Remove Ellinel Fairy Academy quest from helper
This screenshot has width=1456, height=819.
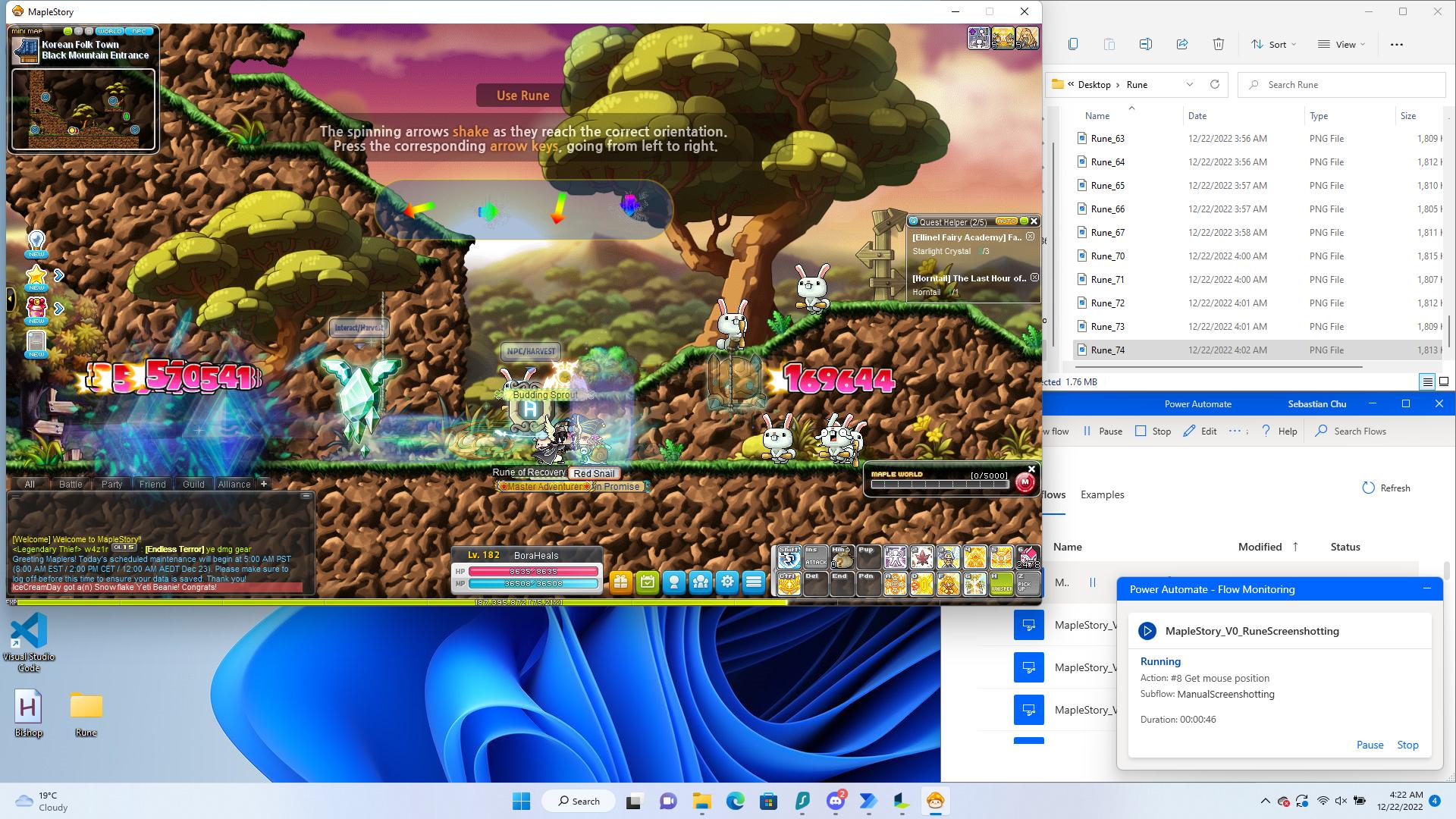coord(1030,237)
